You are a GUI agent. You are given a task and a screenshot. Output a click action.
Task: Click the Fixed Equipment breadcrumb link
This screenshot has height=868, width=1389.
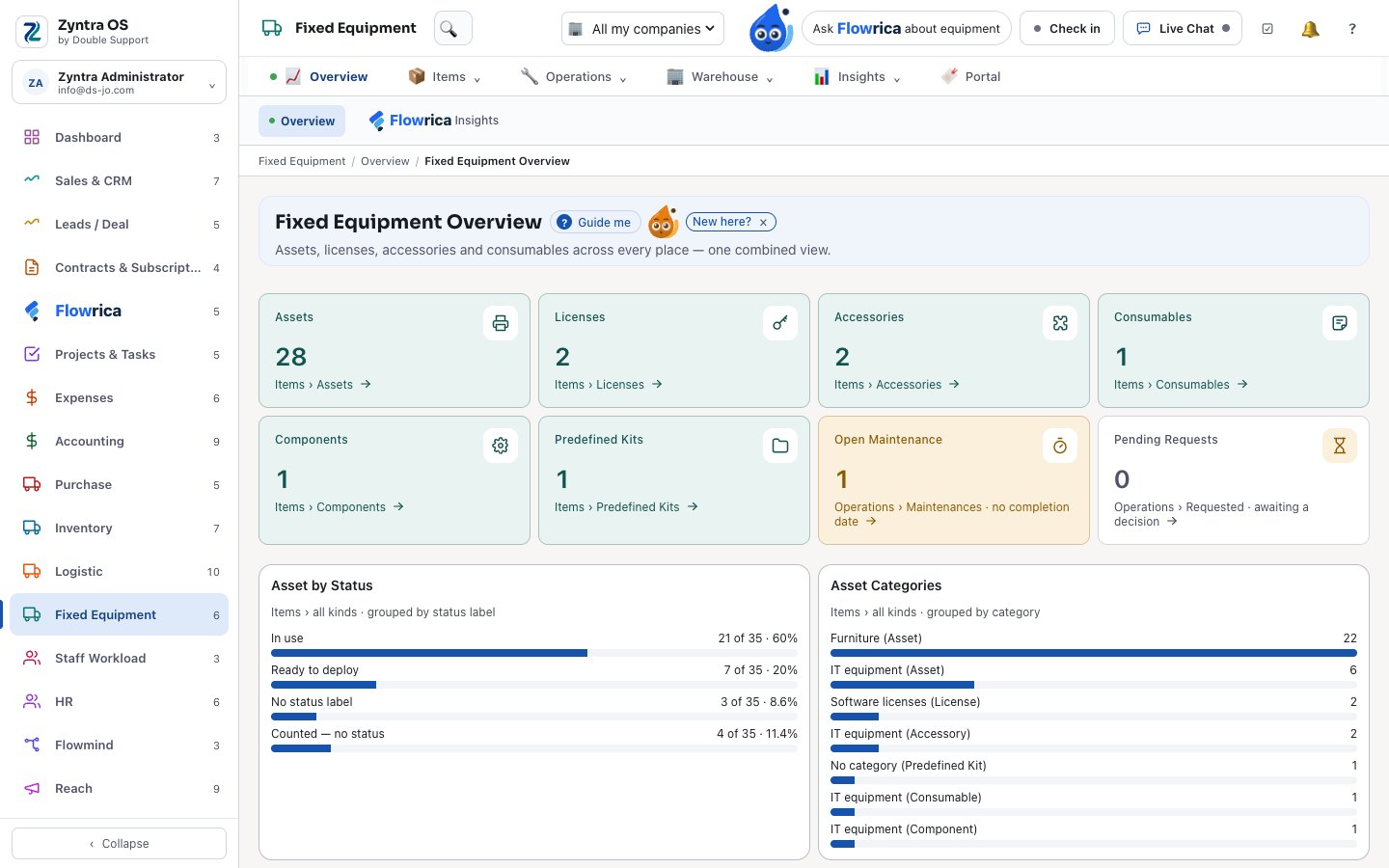point(302,161)
